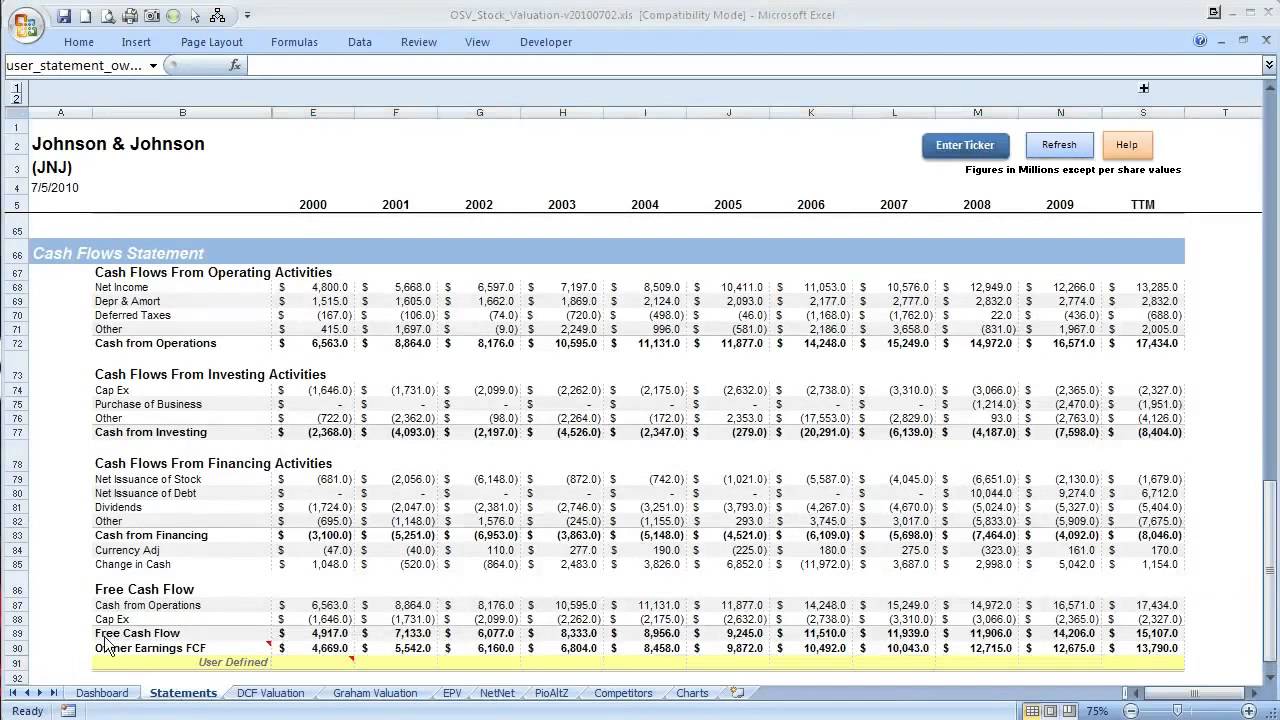Go to last sheet tab arrow
The width and height of the screenshot is (1280, 720).
53,693
